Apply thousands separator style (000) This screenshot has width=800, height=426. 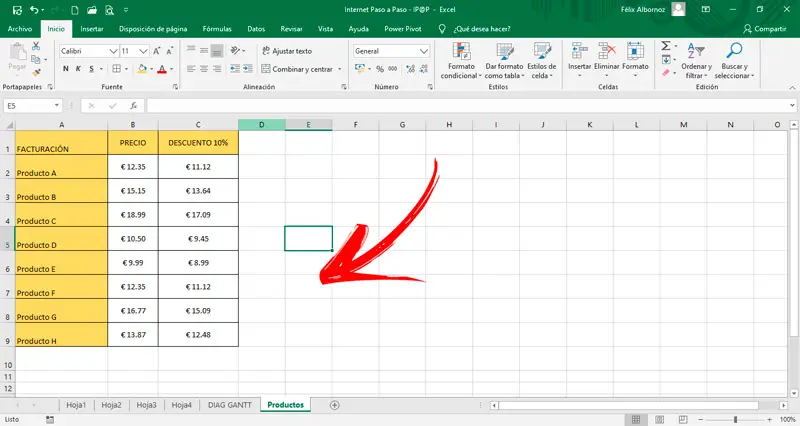(392, 69)
